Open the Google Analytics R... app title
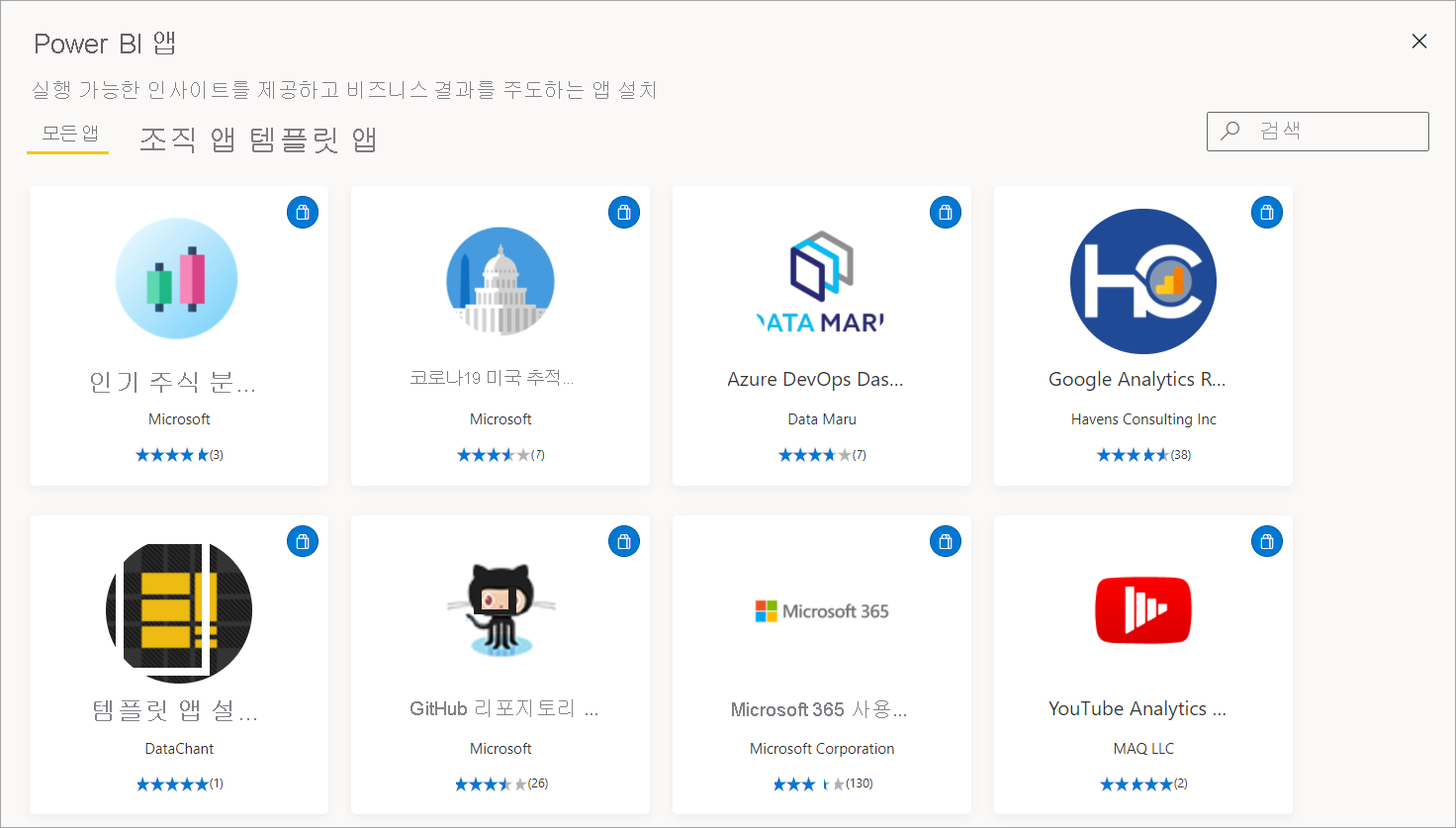Image resolution: width=1456 pixels, height=828 pixels. pos(1137,379)
